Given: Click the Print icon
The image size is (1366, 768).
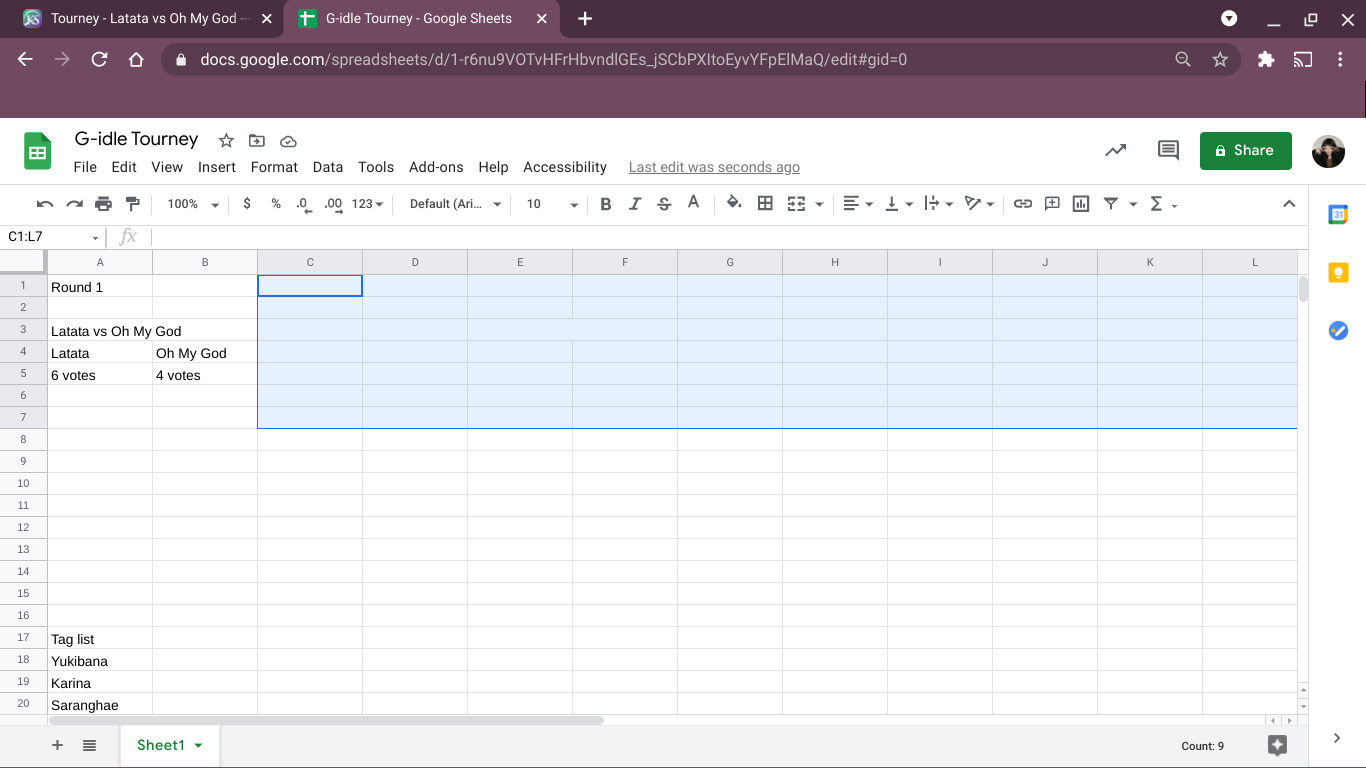Looking at the screenshot, I should pyautogui.click(x=103, y=204).
